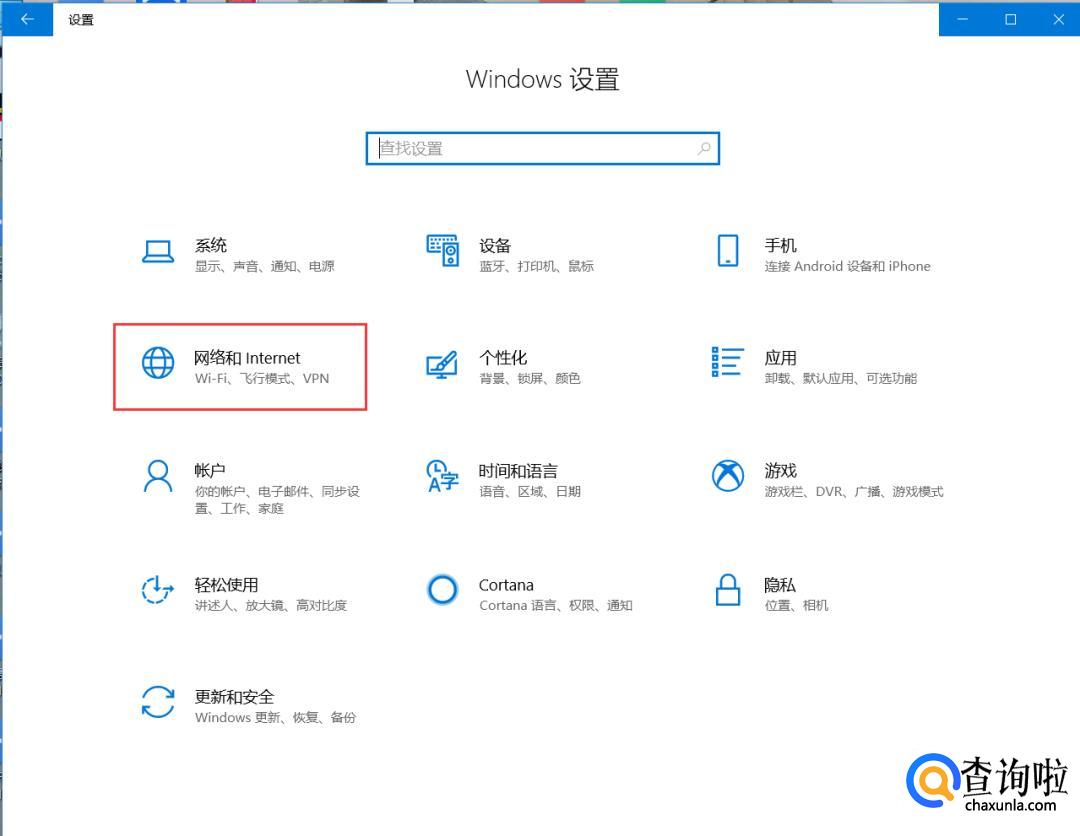Open 游戏 settings label
The width and height of the screenshot is (1080, 836).
point(780,470)
